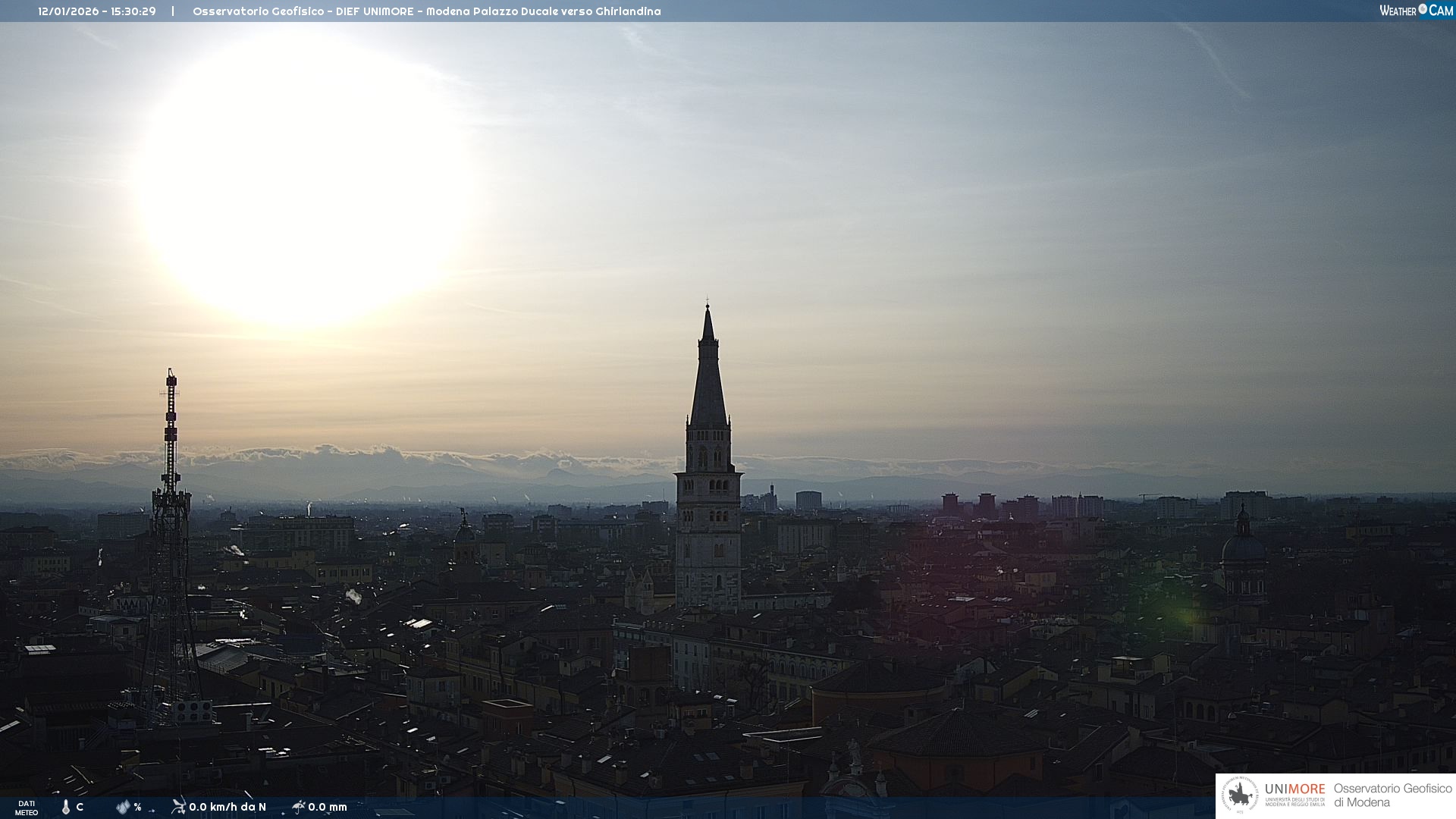Click the humidity water drops icon
This screenshot has height=819, width=1456.
click(123, 807)
